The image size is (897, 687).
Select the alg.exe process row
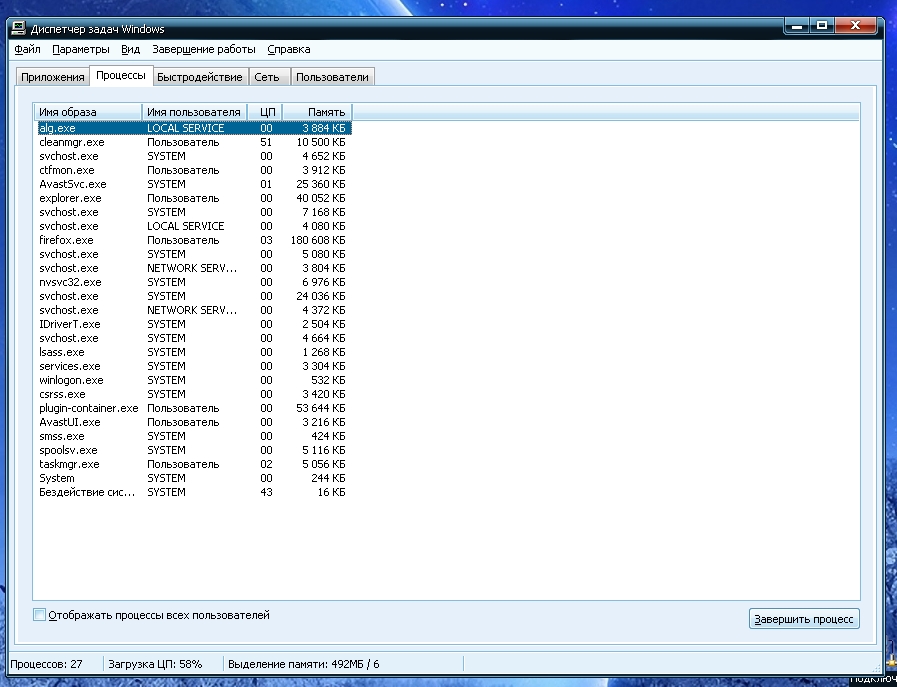(195, 128)
